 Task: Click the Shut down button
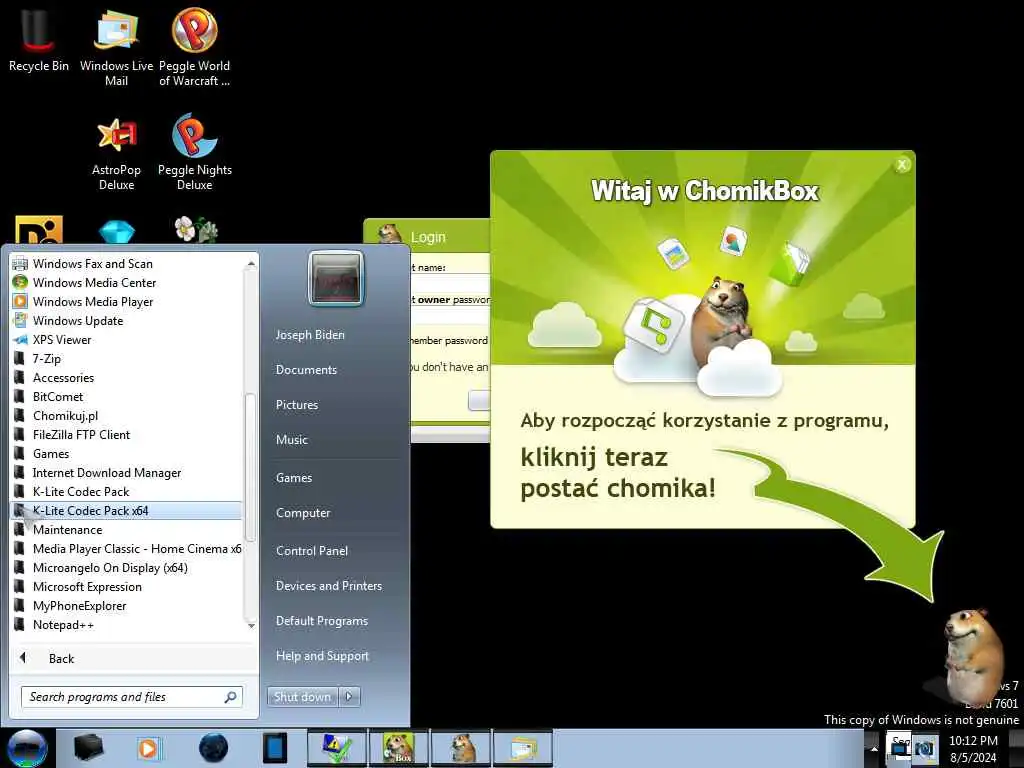click(302, 697)
